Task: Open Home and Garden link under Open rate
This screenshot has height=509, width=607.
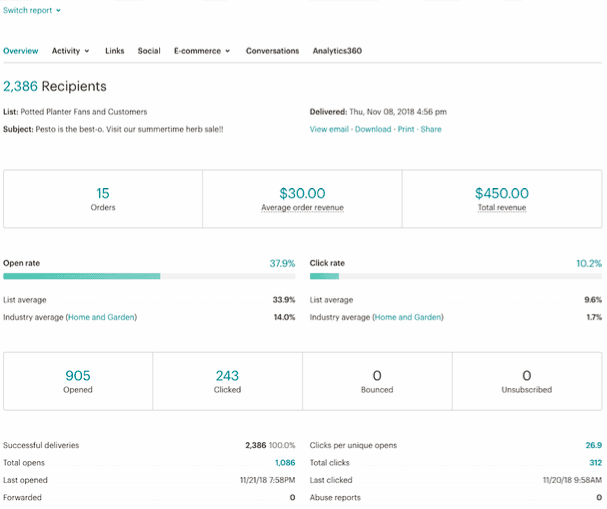Action: [101, 317]
